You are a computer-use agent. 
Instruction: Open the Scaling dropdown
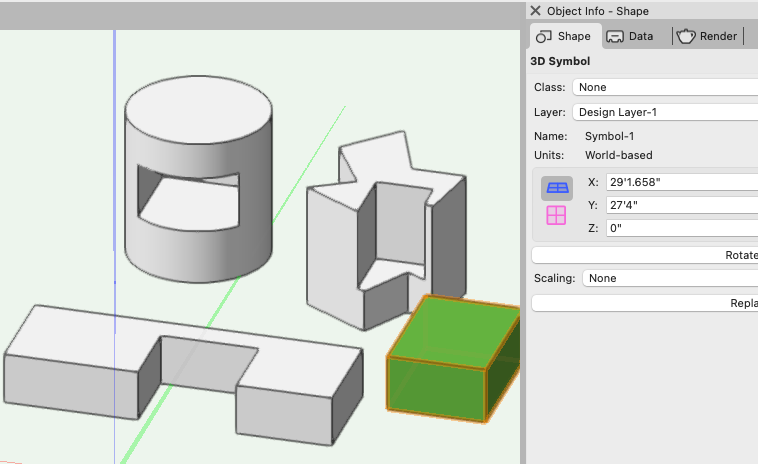pyautogui.click(x=668, y=278)
